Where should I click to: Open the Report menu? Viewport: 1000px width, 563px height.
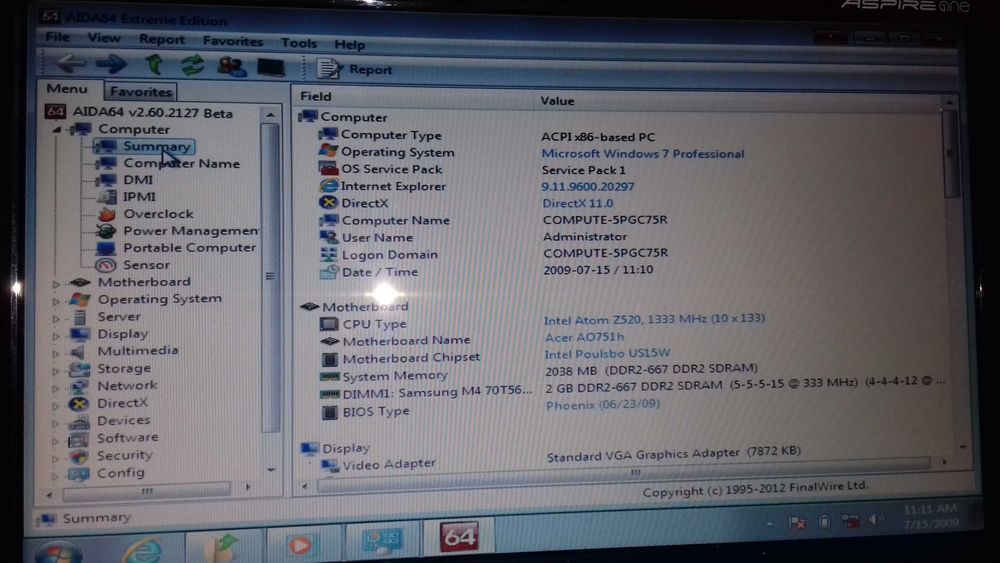point(162,40)
